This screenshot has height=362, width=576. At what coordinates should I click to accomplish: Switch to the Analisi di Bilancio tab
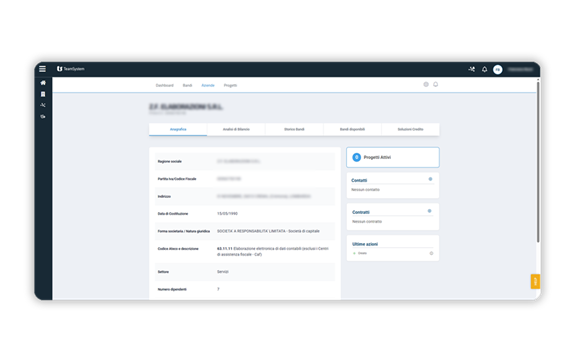click(x=236, y=129)
